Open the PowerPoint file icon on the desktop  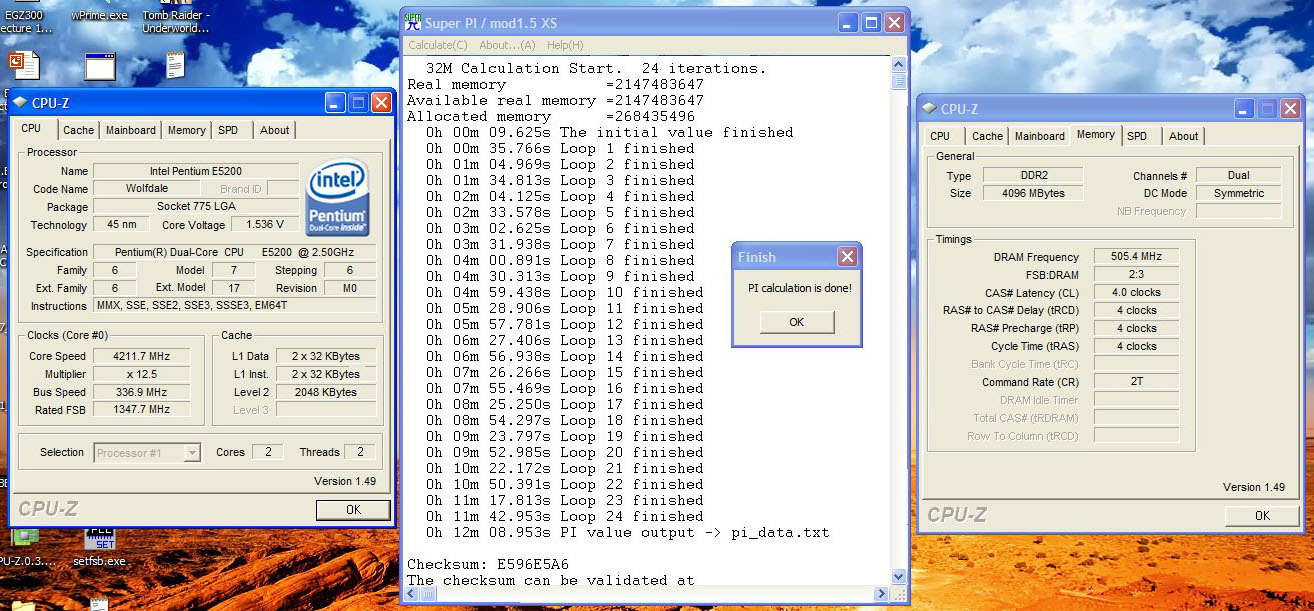[x=22, y=65]
